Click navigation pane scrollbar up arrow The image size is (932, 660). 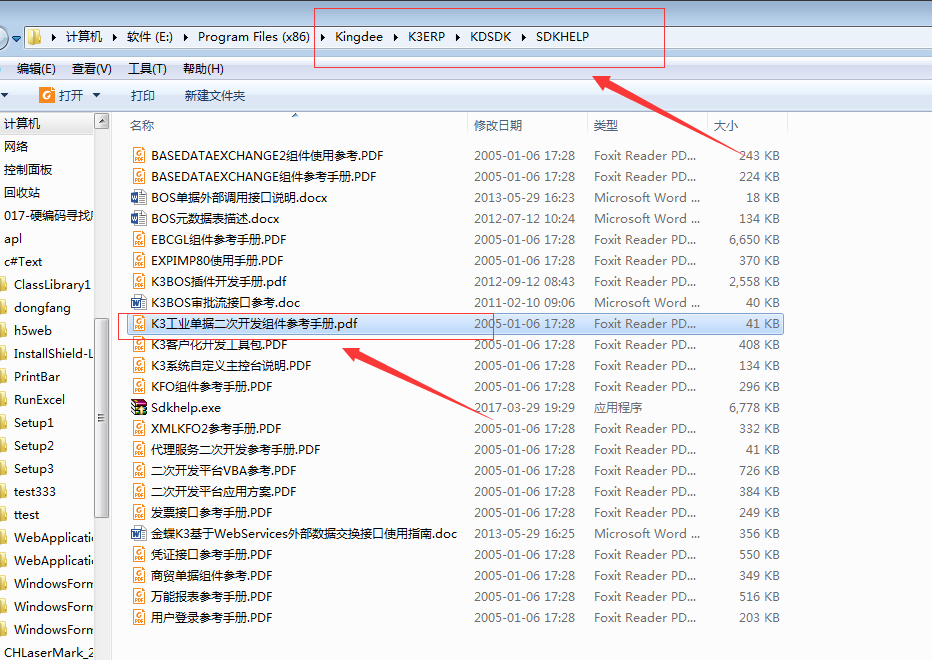(102, 121)
